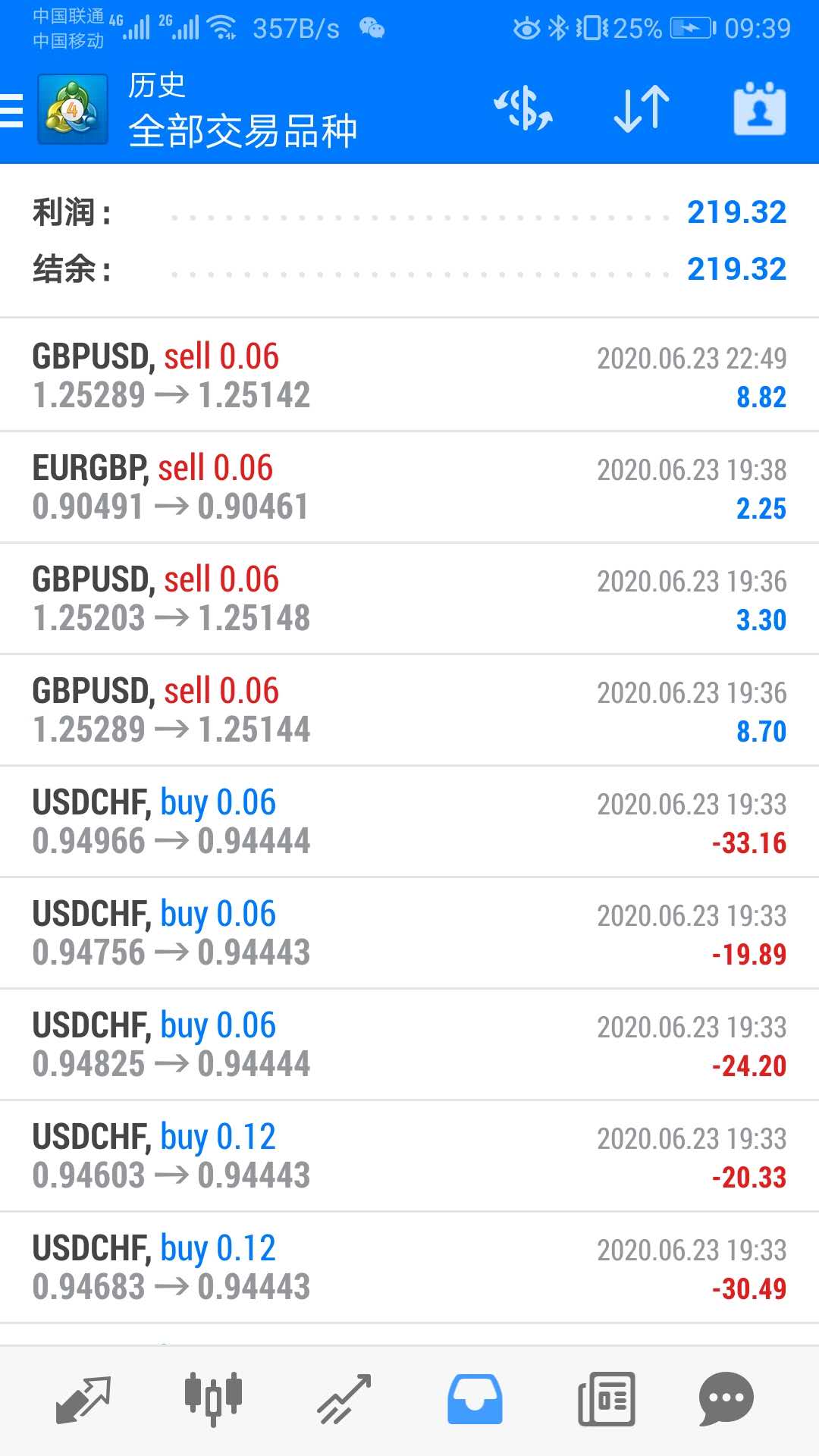Viewport: 819px width, 1456px height.
Task: Tap the MetaTrader 4 app logo
Action: (73, 109)
